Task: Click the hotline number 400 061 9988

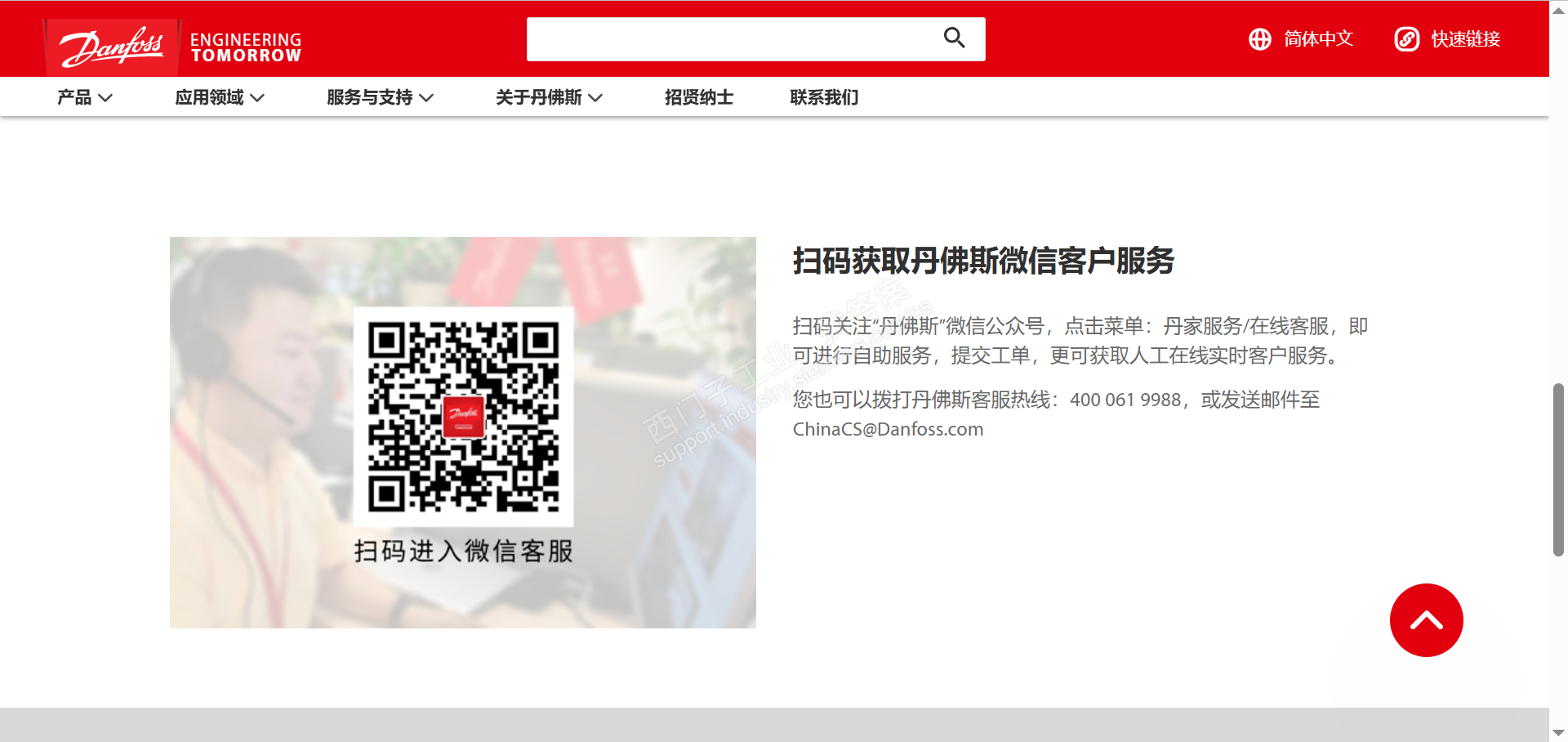Action: point(1125,400)
